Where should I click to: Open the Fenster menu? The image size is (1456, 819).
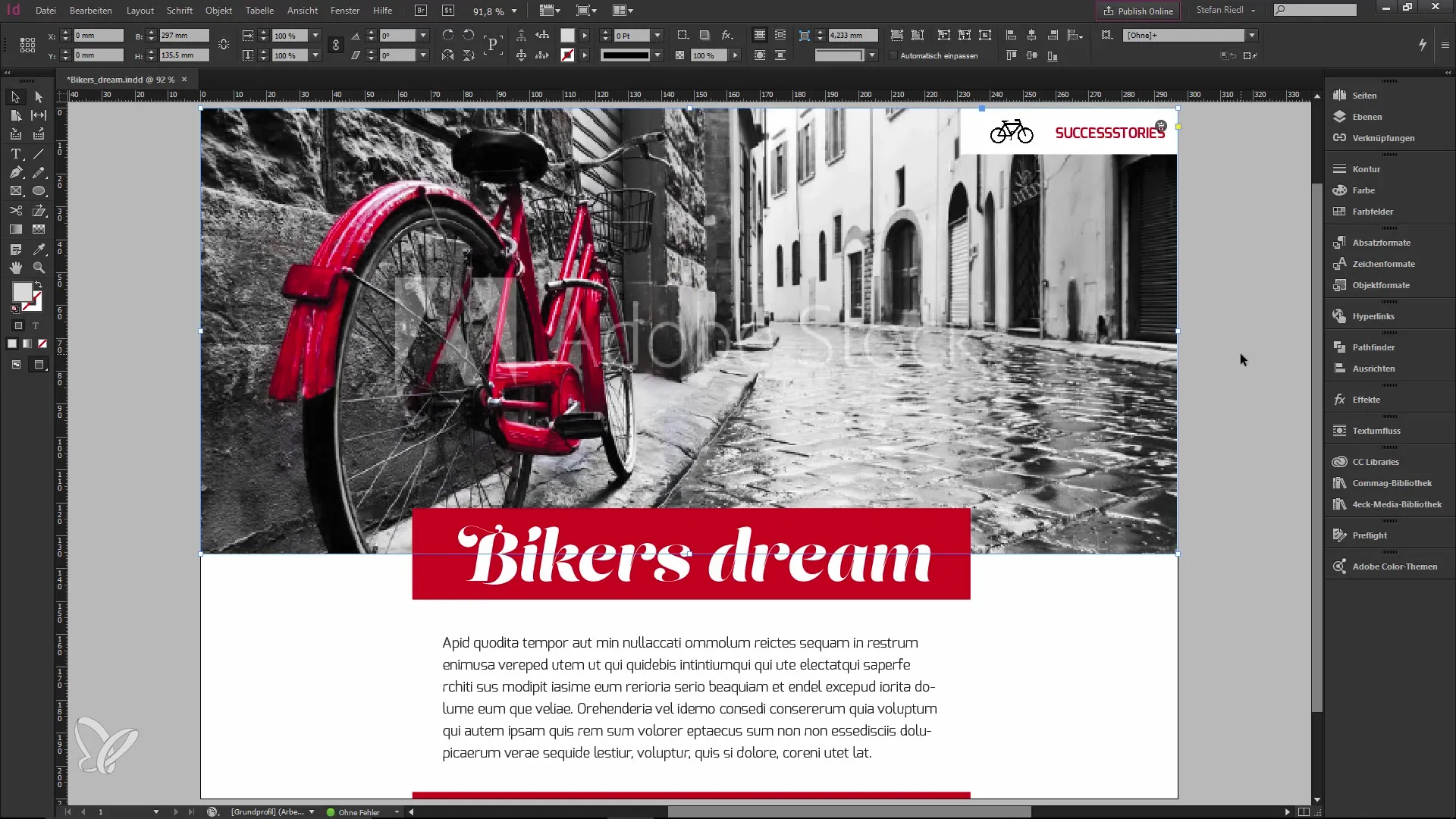point(345,11)
